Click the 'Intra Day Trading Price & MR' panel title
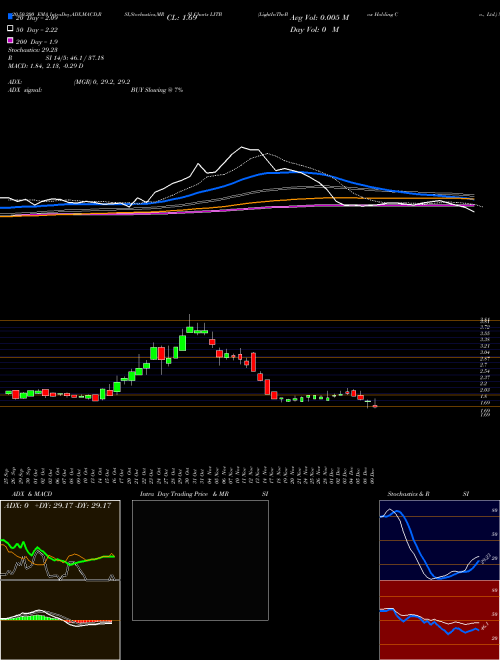The height and width of the screenshot is (660, 500). [184, 494]
